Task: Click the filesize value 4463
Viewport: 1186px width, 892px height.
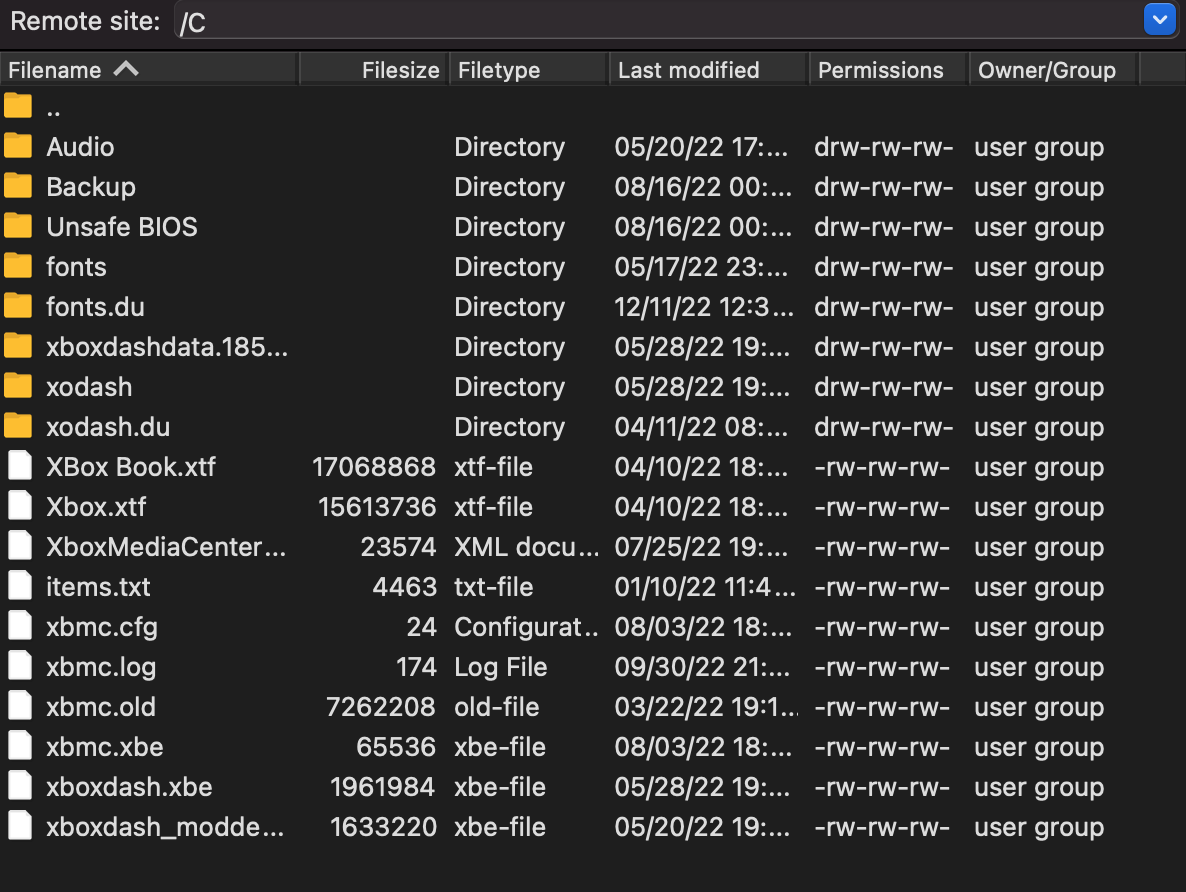Action: [404, 587]
